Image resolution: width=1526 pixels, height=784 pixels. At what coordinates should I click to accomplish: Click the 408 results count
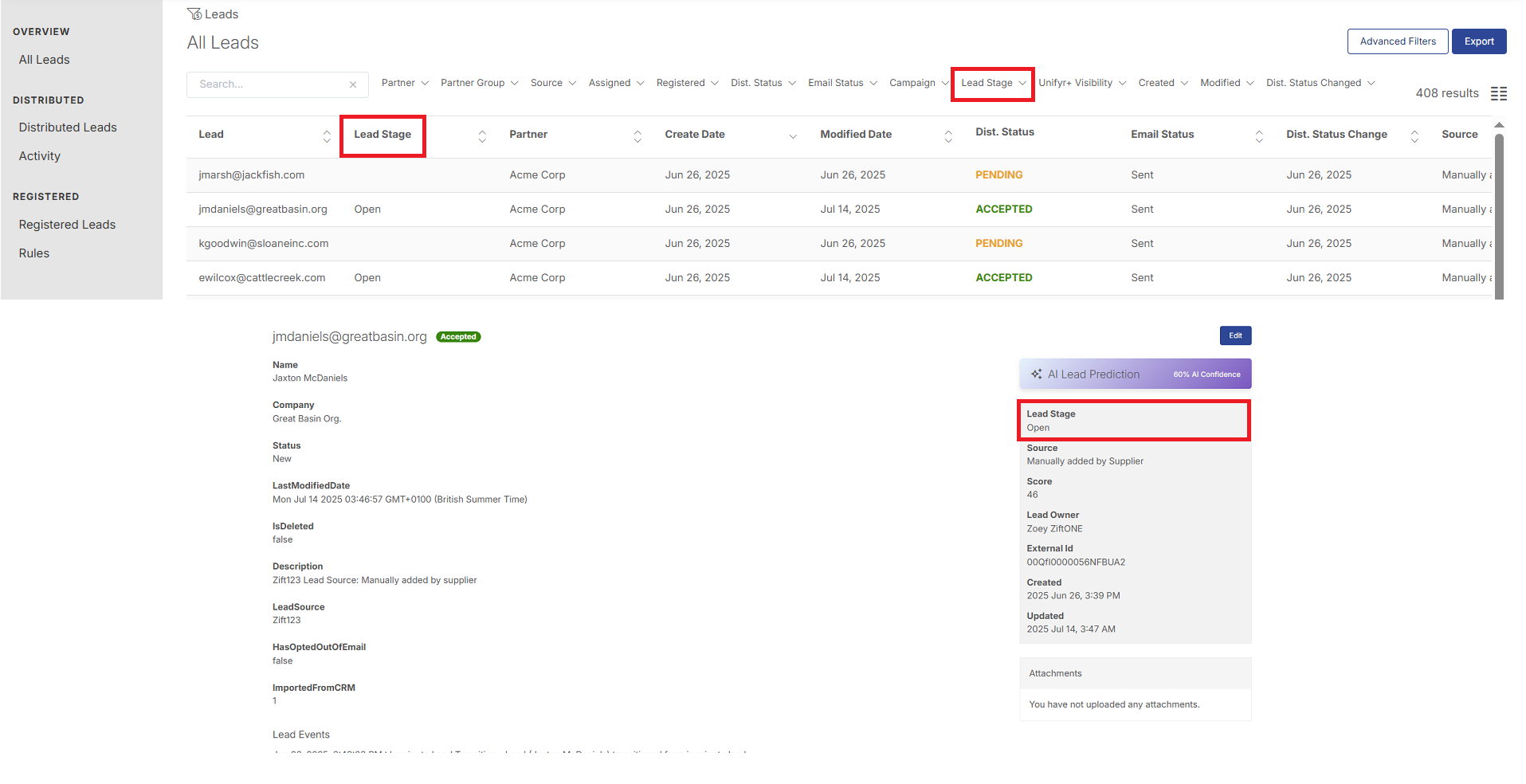[1447, 93]
